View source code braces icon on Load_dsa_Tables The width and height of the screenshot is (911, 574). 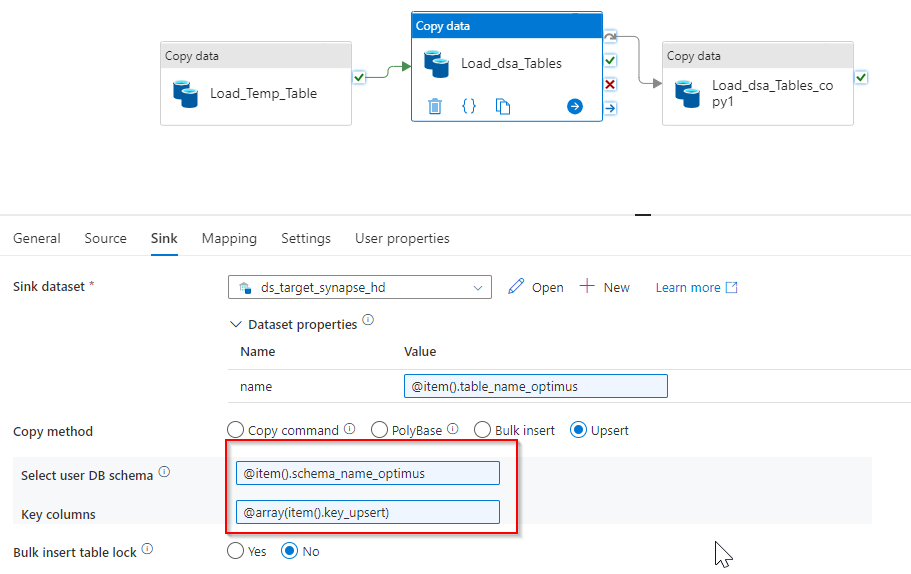click(469, 106)
